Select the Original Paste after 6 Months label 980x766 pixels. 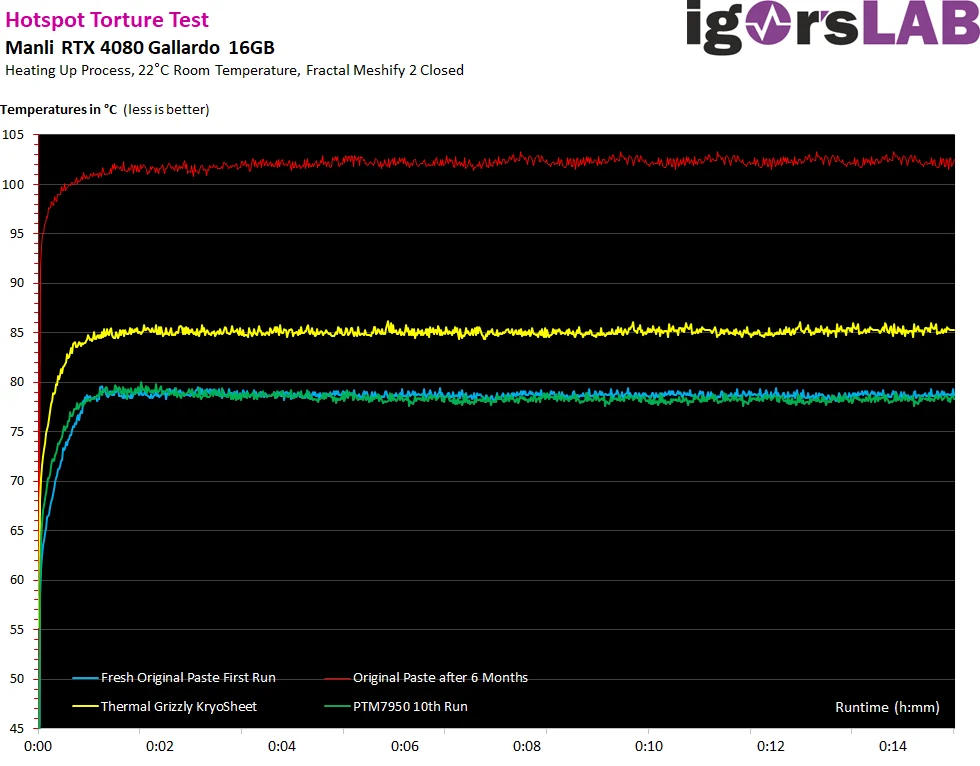pos(441,678)
